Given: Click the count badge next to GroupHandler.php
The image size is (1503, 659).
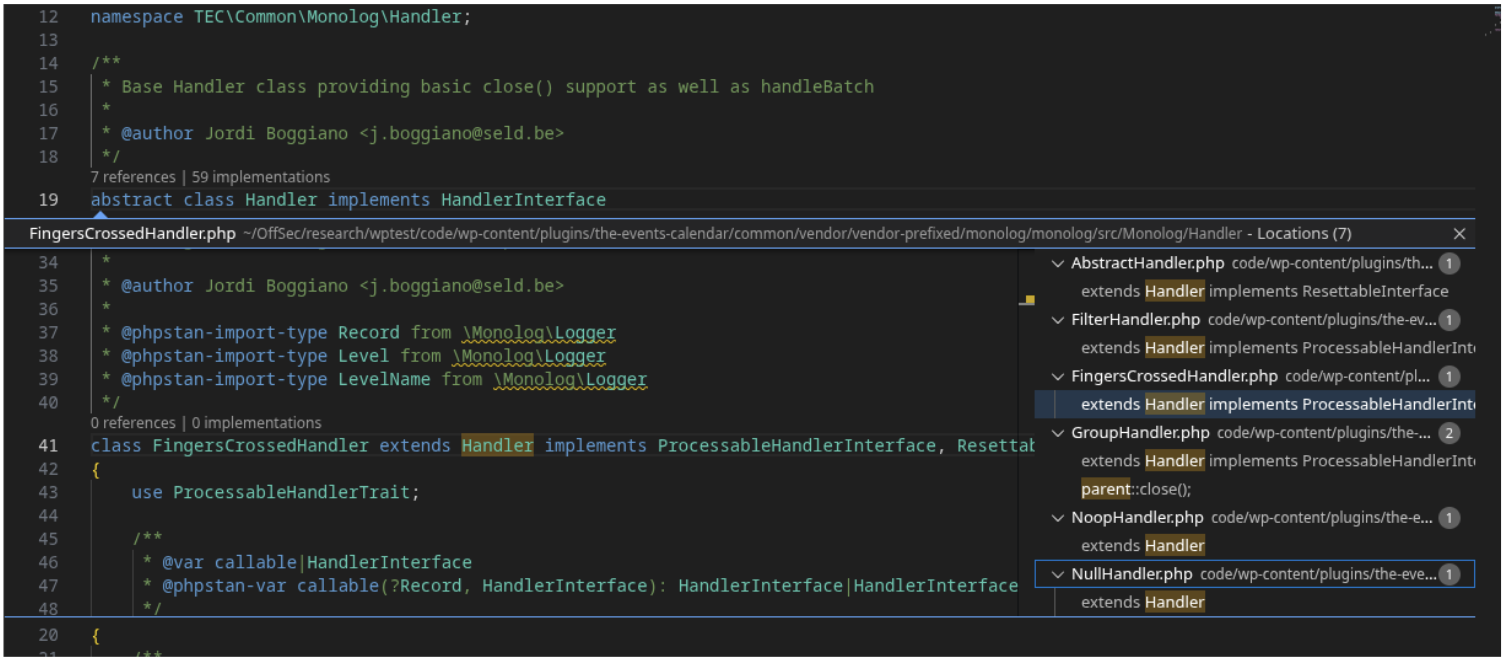Looking at the screenshot, I should pyautogui.click(x=1448, y=433).
